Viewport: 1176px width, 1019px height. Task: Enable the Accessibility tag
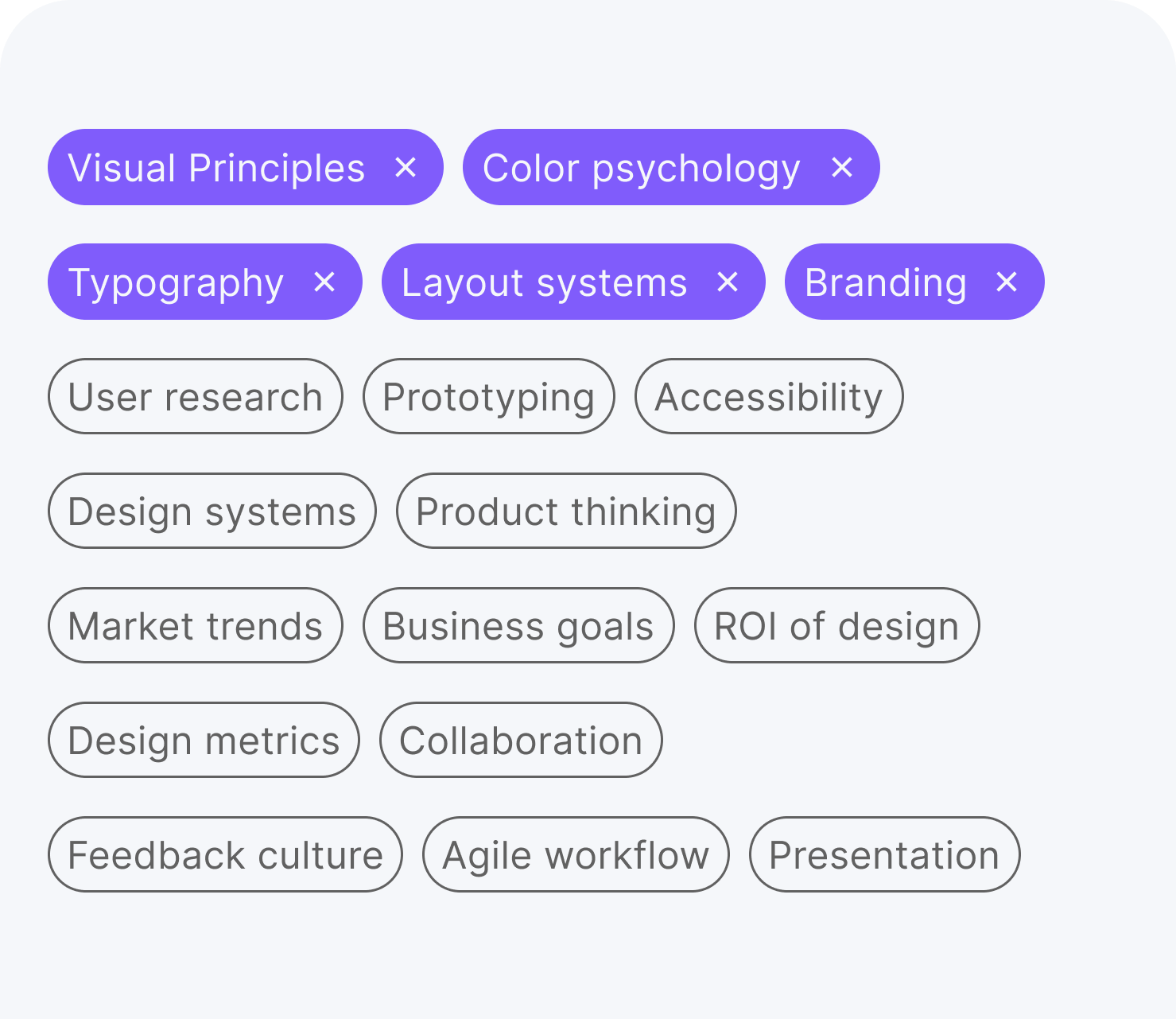[768, 396]
